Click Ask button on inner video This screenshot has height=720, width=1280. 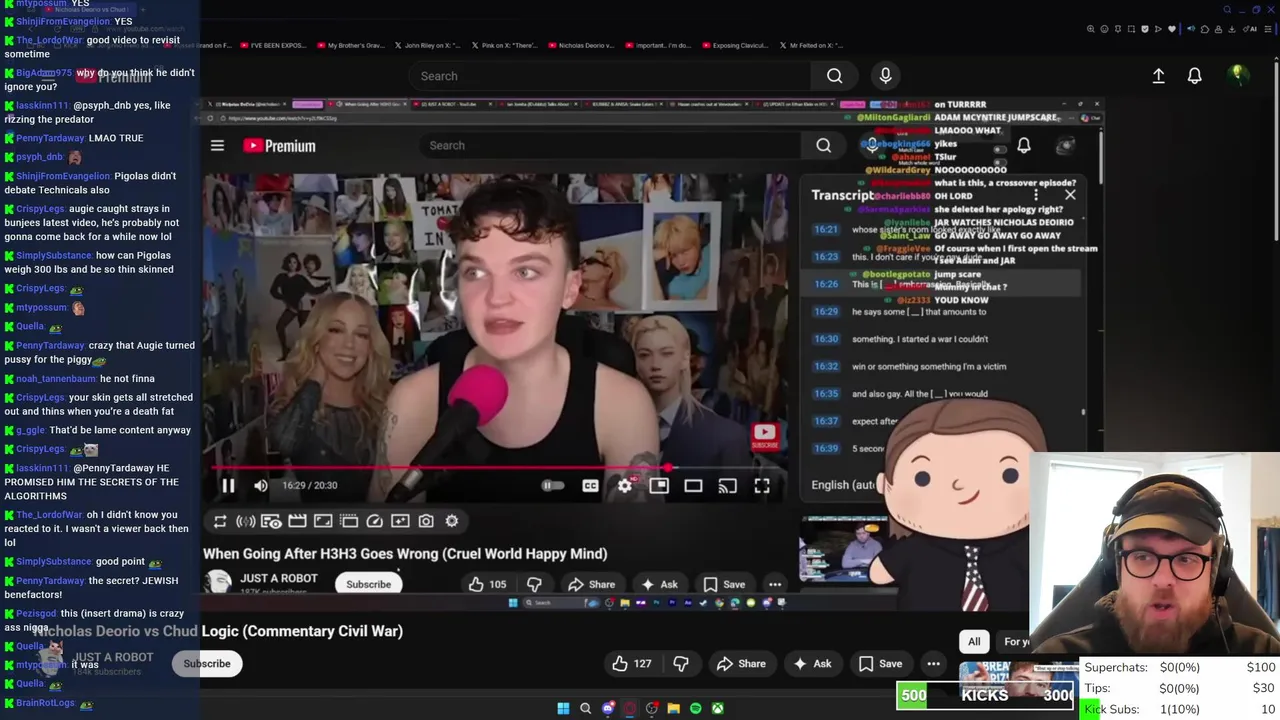(659, 585)
